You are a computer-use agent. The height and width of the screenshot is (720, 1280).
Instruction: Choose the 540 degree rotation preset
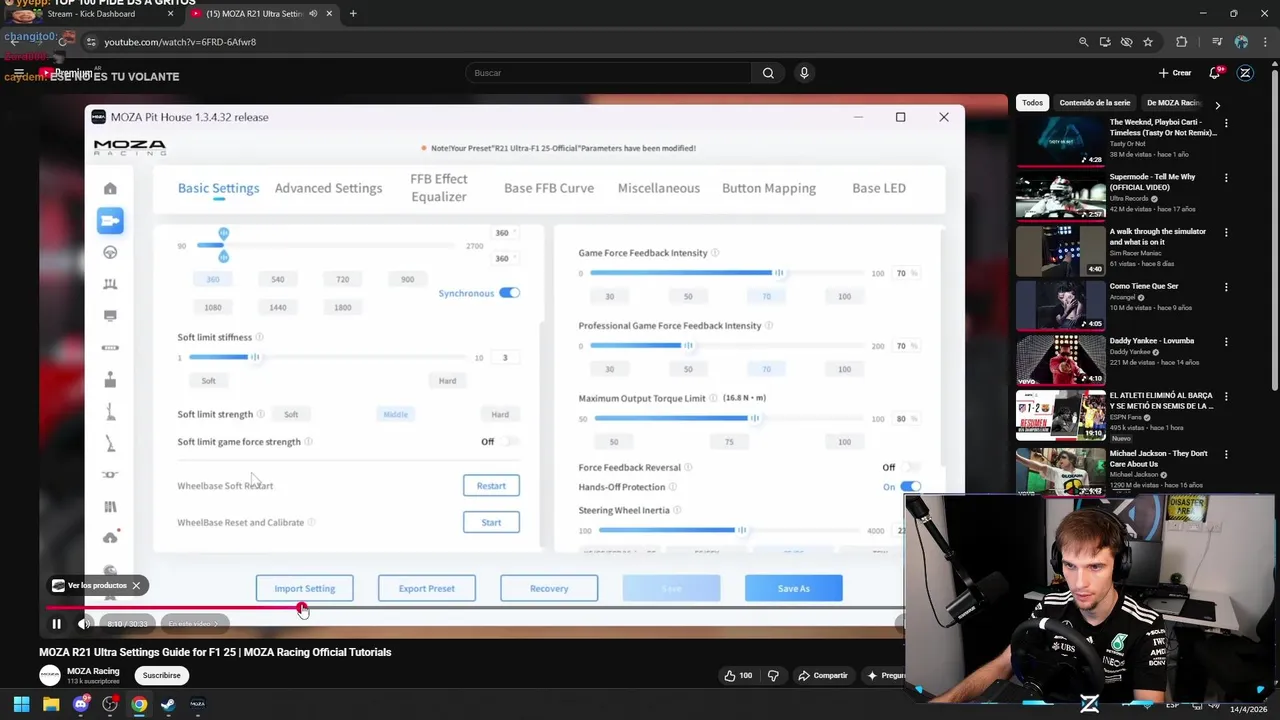point(278,279)
